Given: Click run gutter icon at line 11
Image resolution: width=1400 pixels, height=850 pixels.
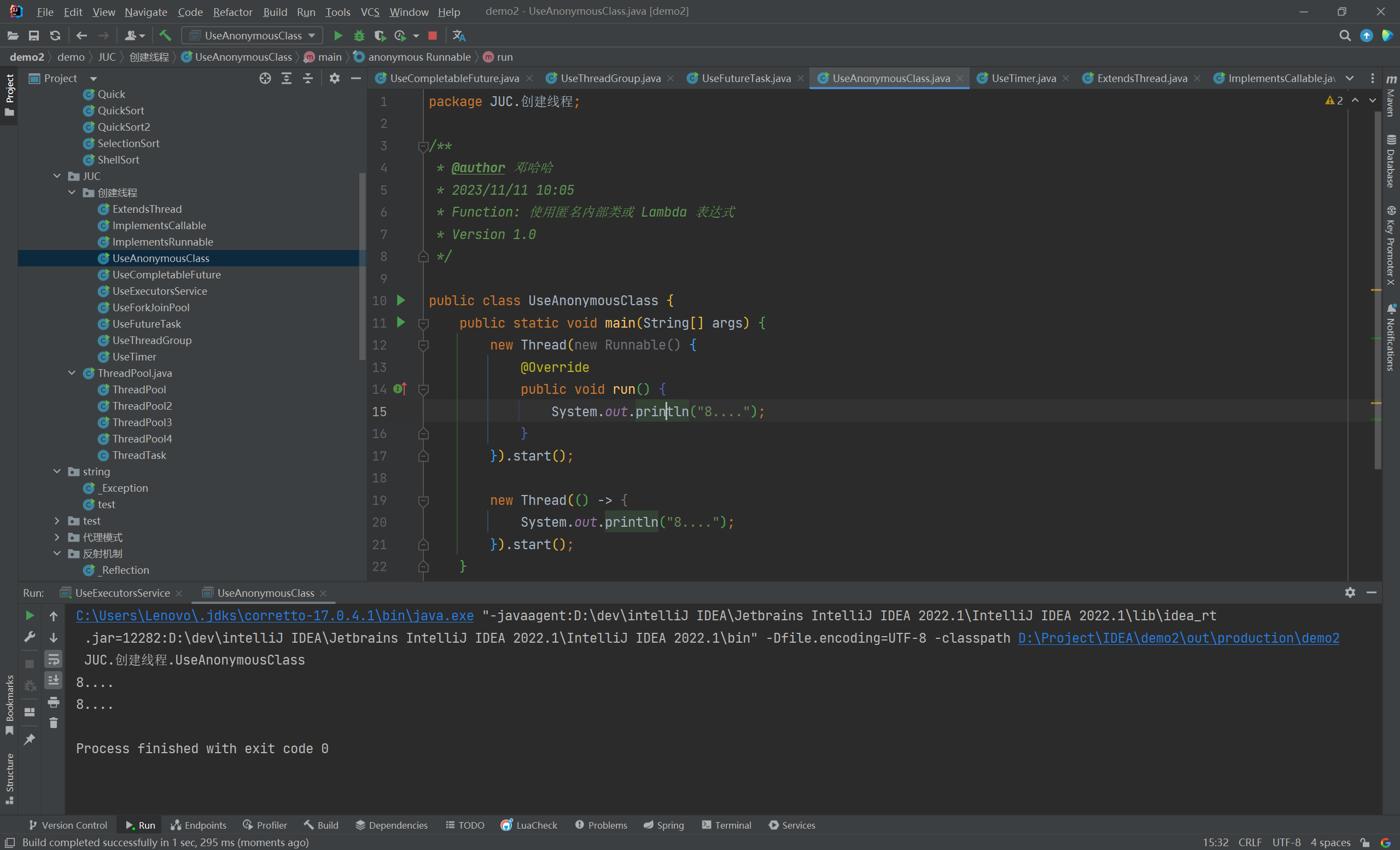Looking at the screenshot, I should (x=401, y=322).
